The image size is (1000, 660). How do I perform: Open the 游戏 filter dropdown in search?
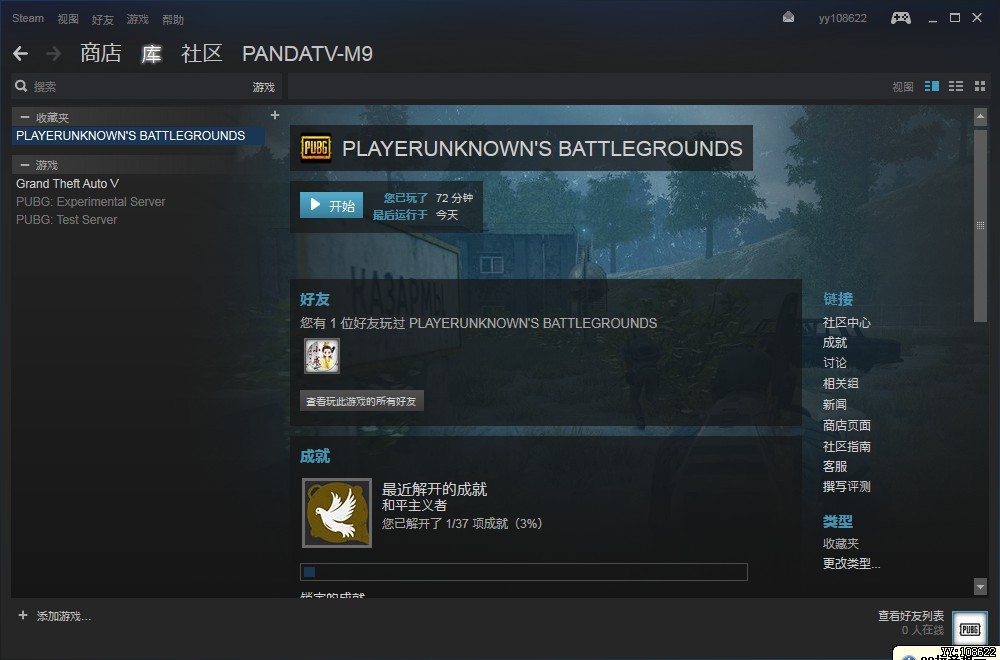coord(263,87)
